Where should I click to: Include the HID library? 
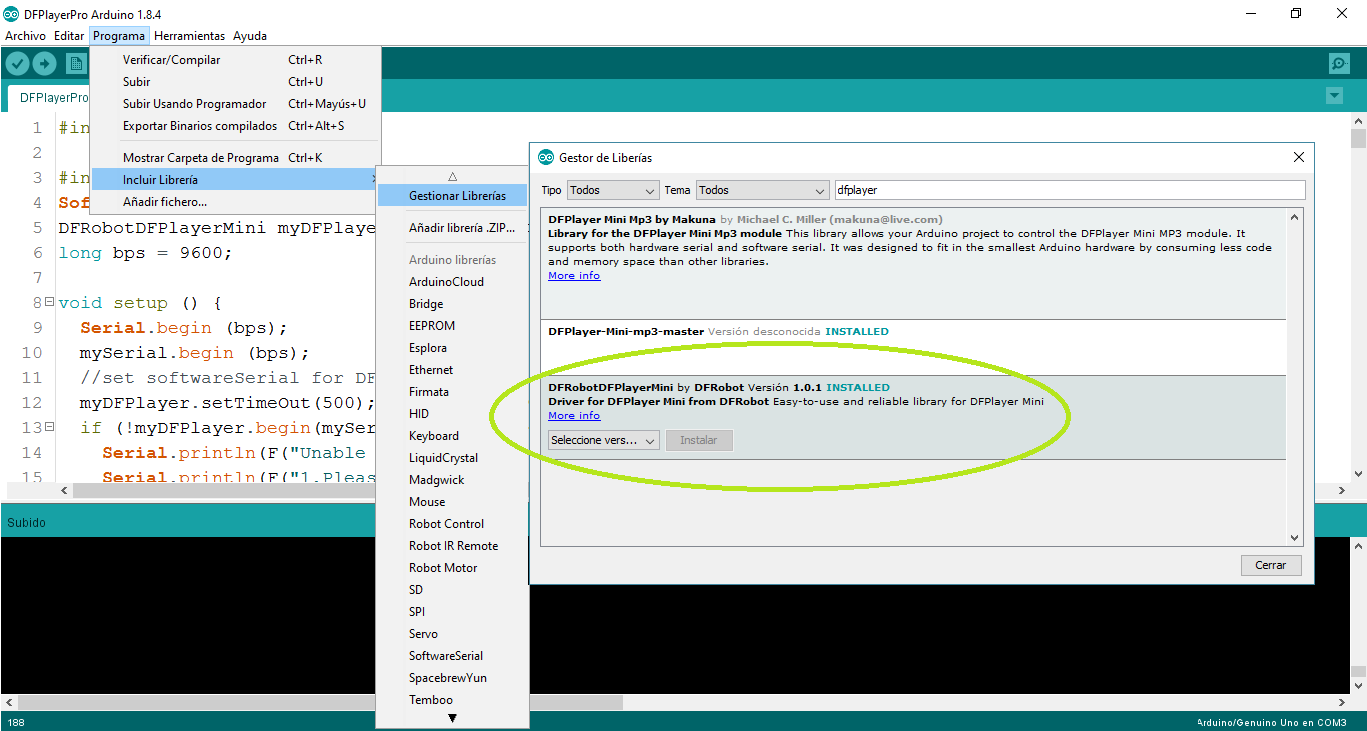(x=452, y=414)
